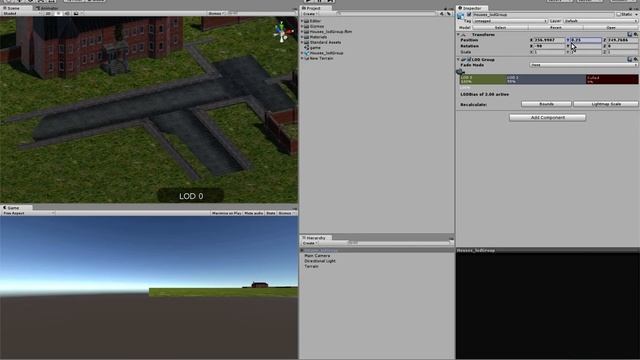Screen dimensions: 640x360
Task: Toggle the object active checkbox
Action: [469, 14]
